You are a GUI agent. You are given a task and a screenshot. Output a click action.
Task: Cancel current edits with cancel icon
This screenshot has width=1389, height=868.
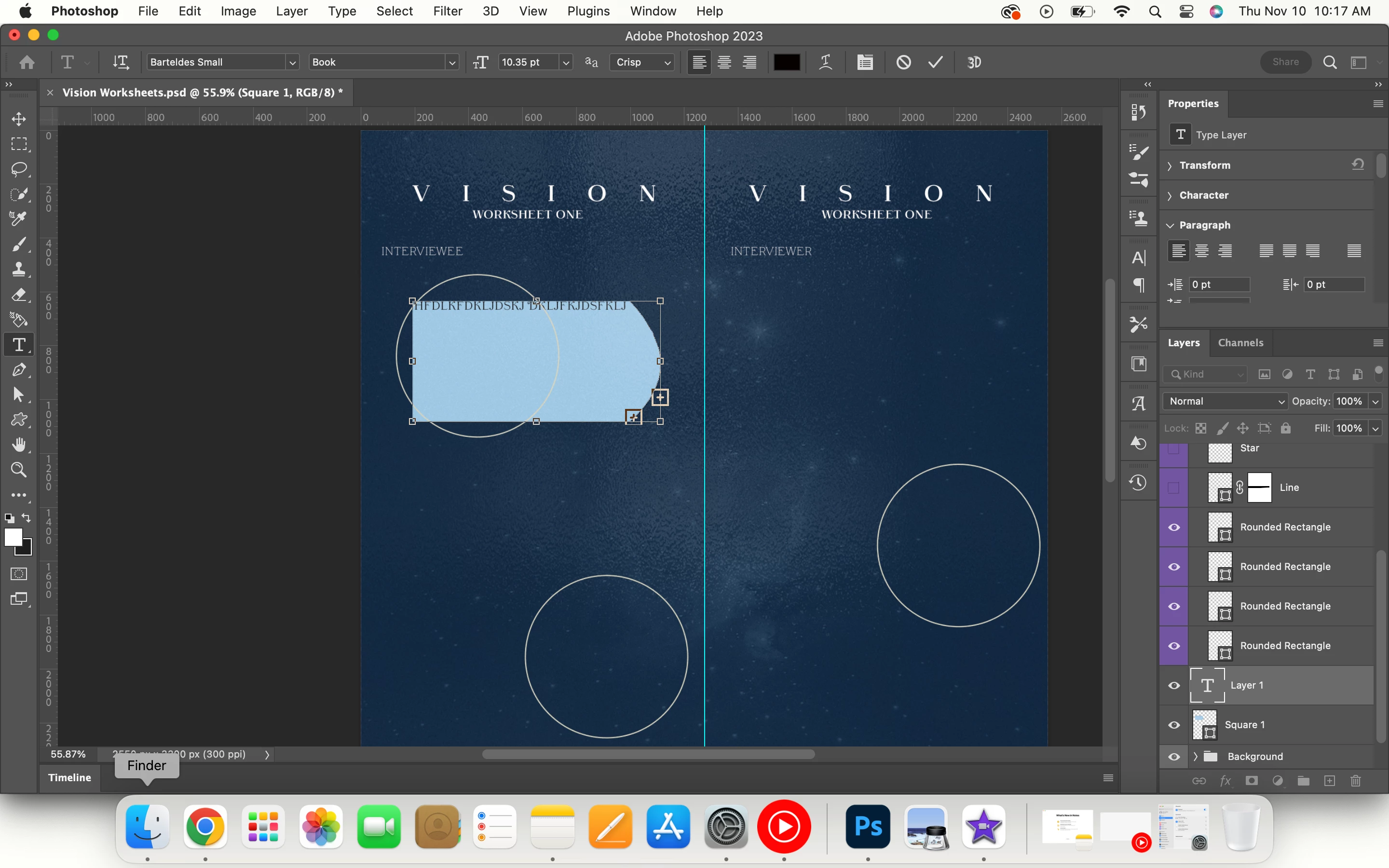pyautogui.click(x=903, y=62)
